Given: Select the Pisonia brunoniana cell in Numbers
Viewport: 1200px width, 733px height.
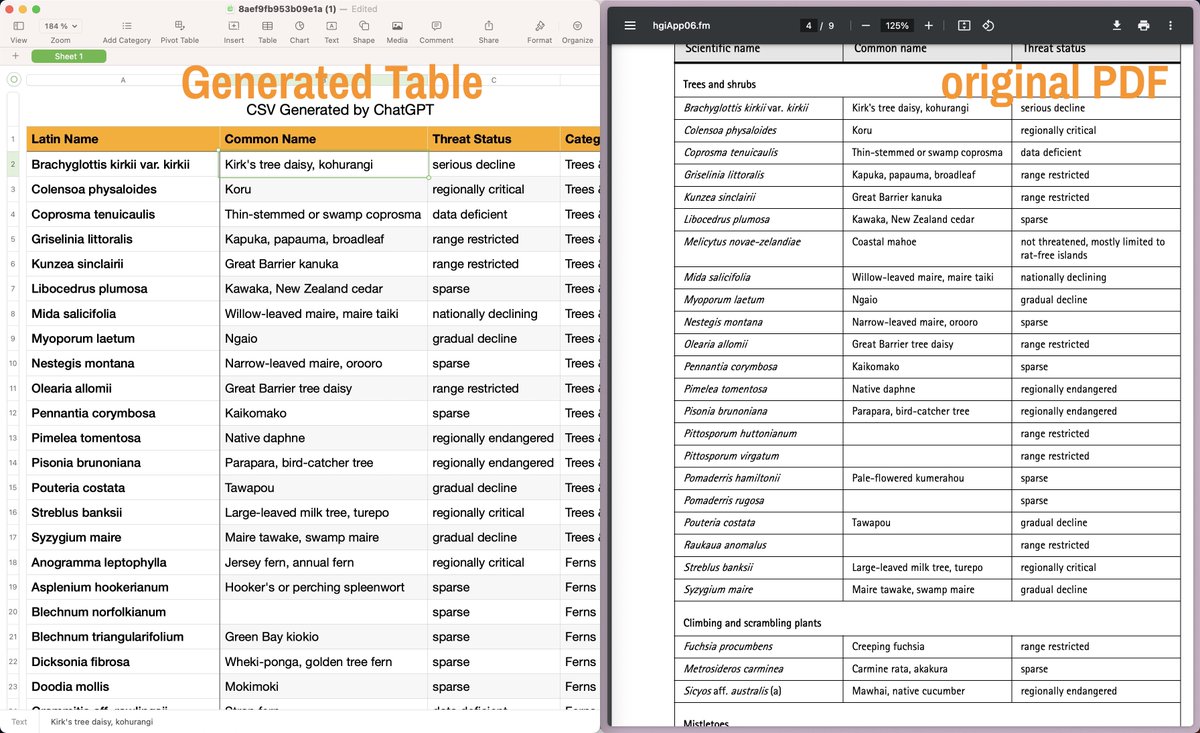Looking at the screenshot, I should coord(123,463).
